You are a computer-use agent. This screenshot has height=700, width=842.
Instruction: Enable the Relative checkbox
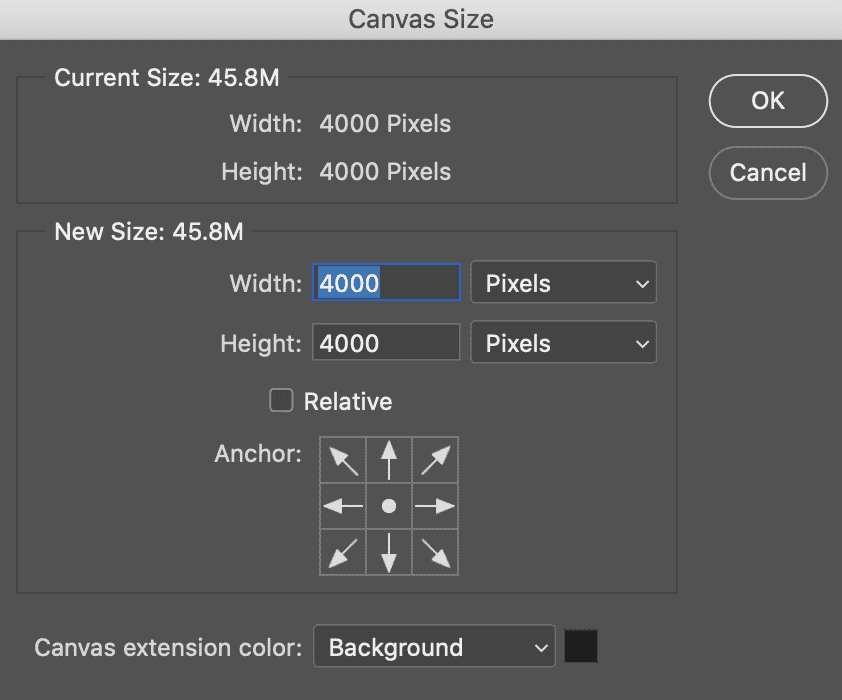281,400
